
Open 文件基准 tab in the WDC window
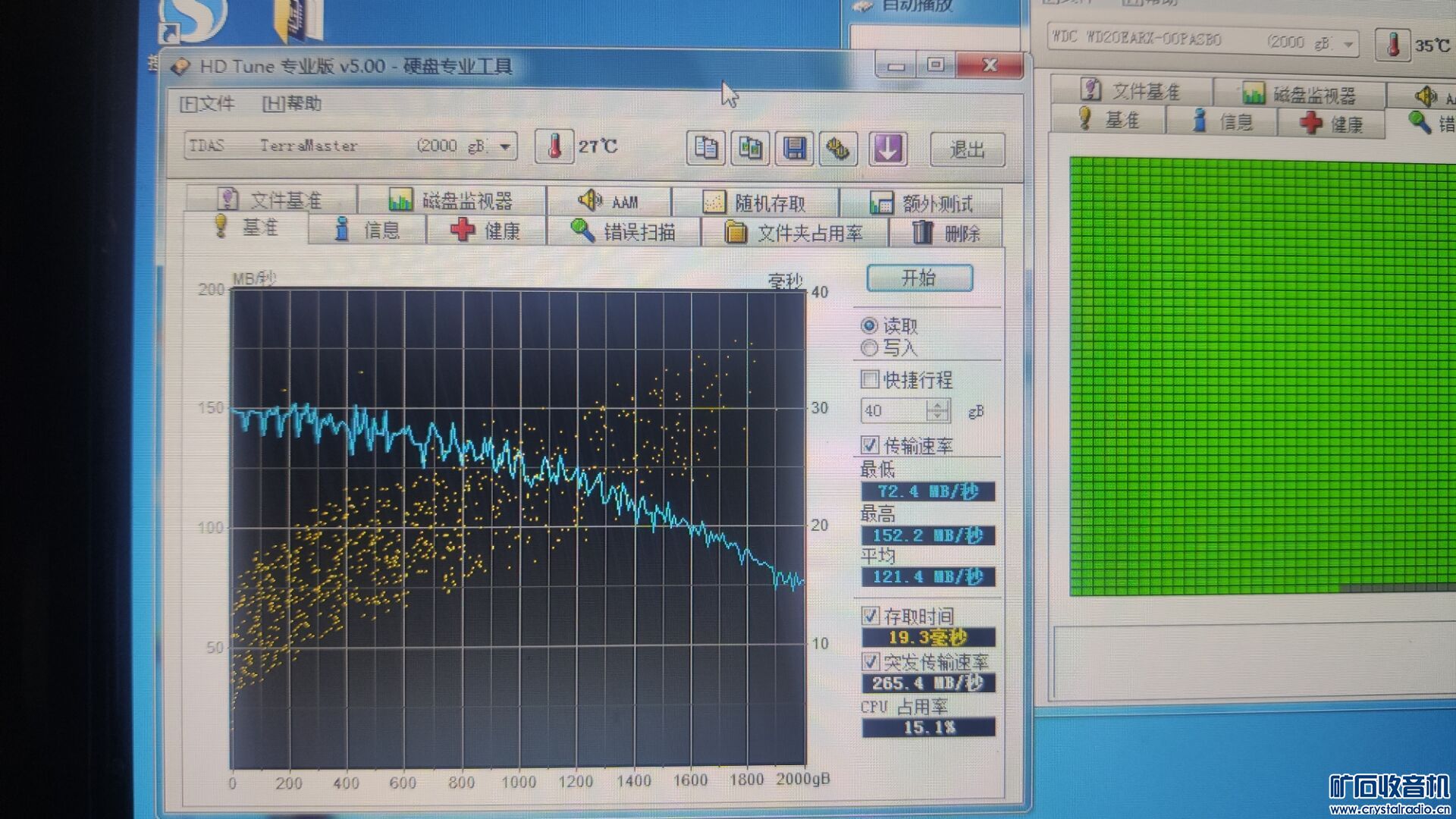pos(1131,91)
